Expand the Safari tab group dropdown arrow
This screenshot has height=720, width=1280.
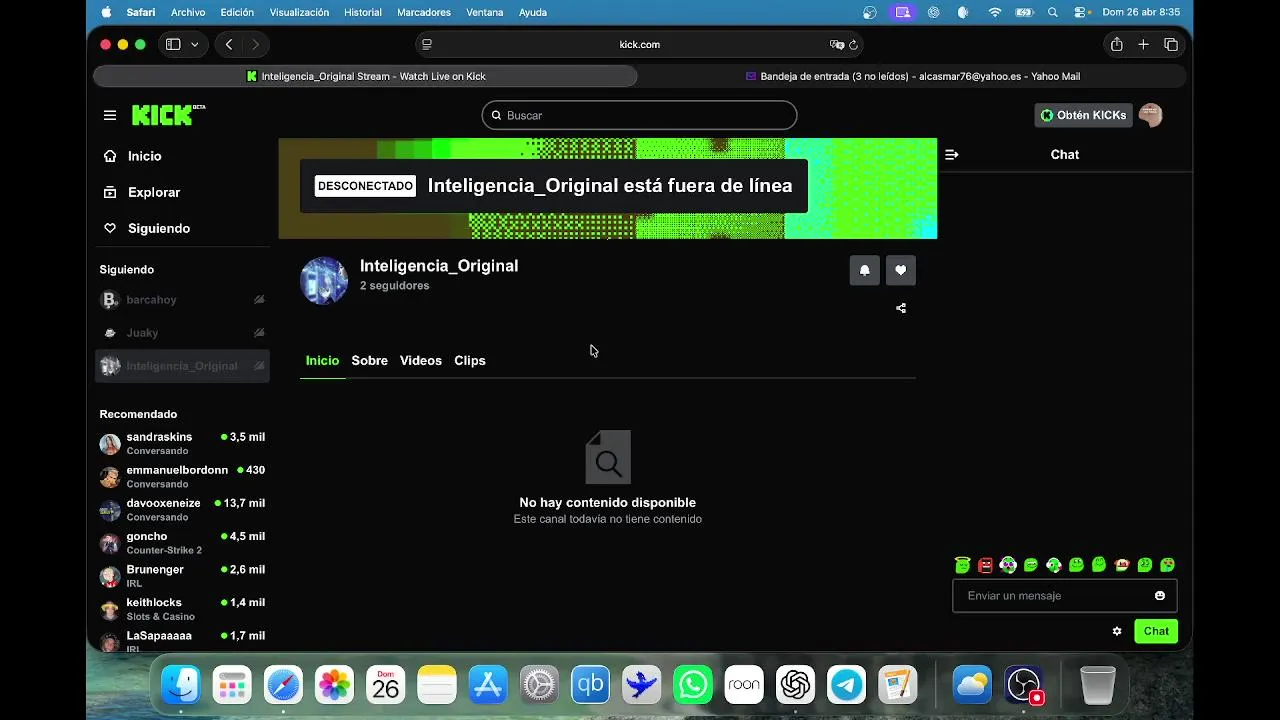[x=194, y=45]
